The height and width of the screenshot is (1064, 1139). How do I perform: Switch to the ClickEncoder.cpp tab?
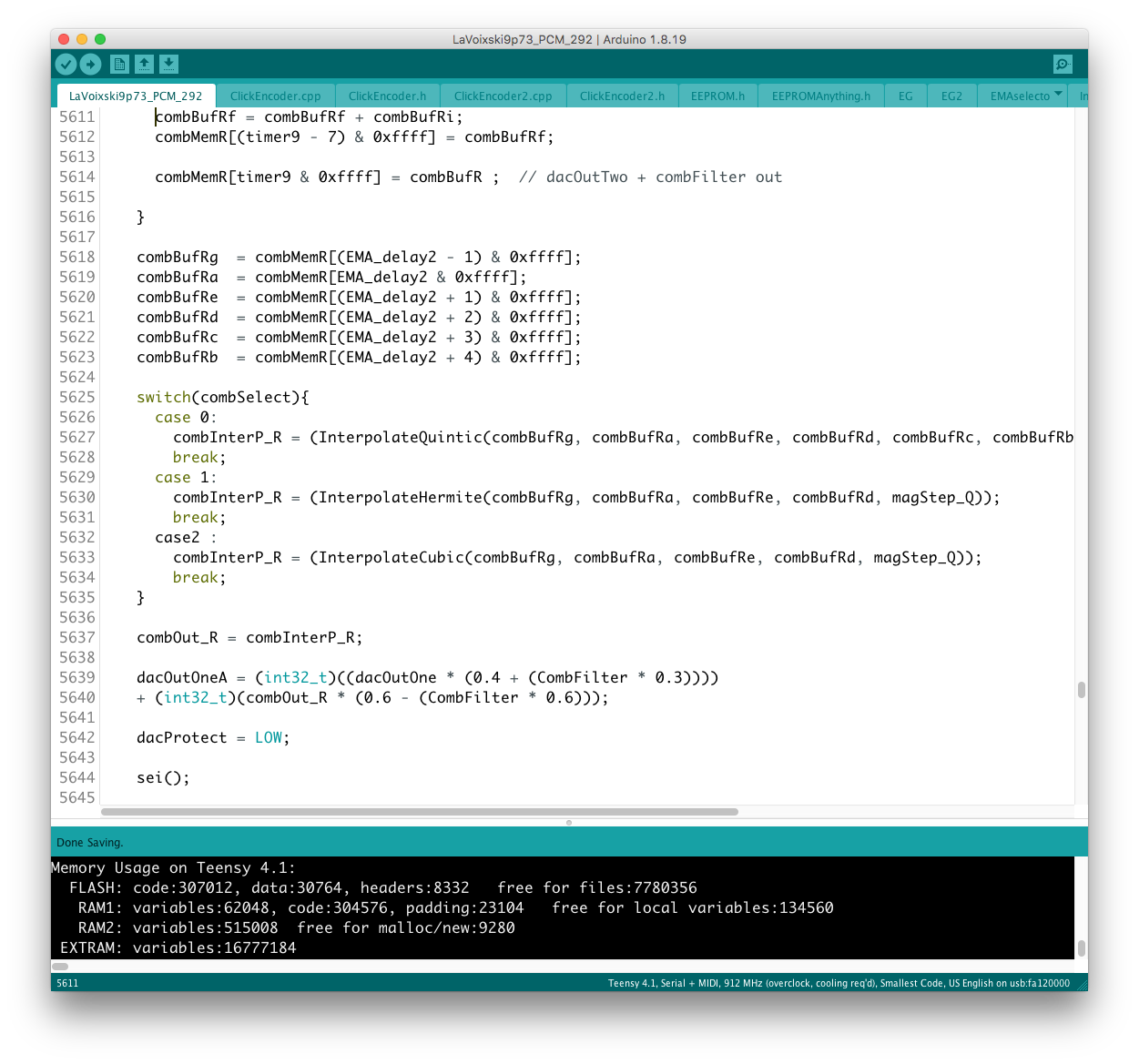(275, 96)
